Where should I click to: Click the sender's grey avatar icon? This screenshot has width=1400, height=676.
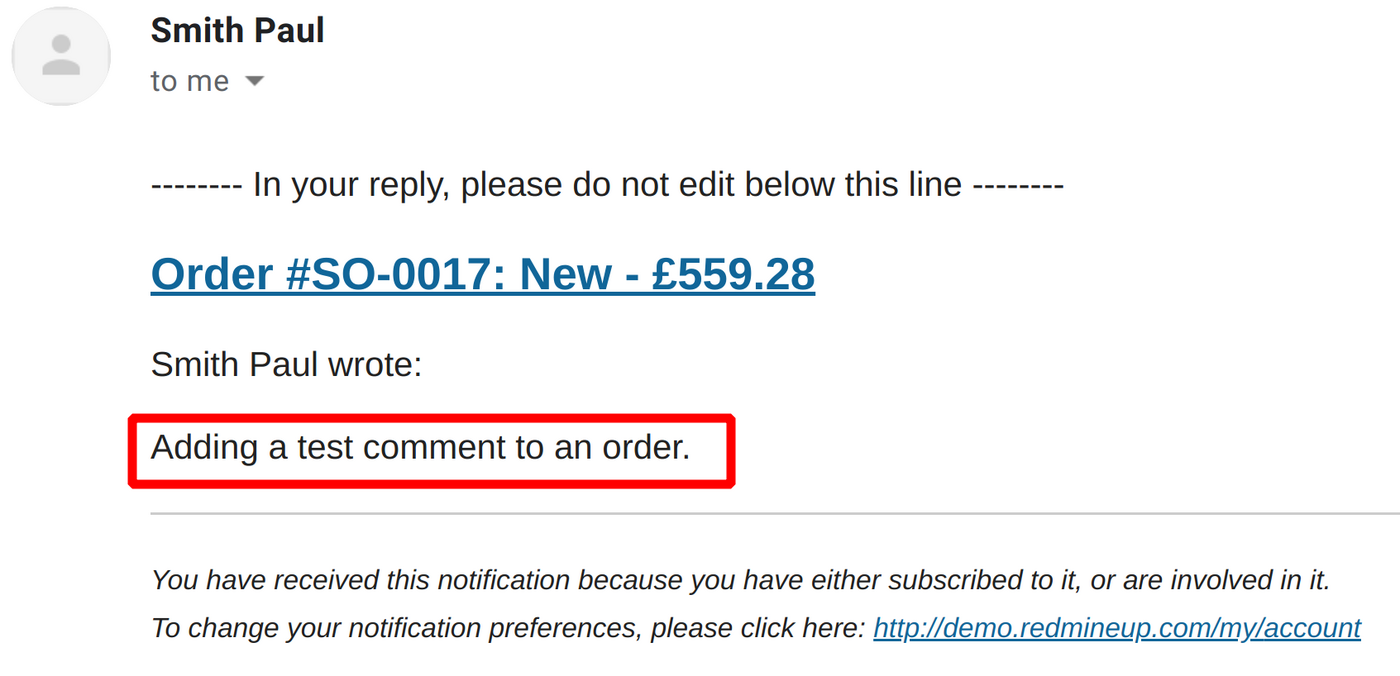[x=60, y=55]
